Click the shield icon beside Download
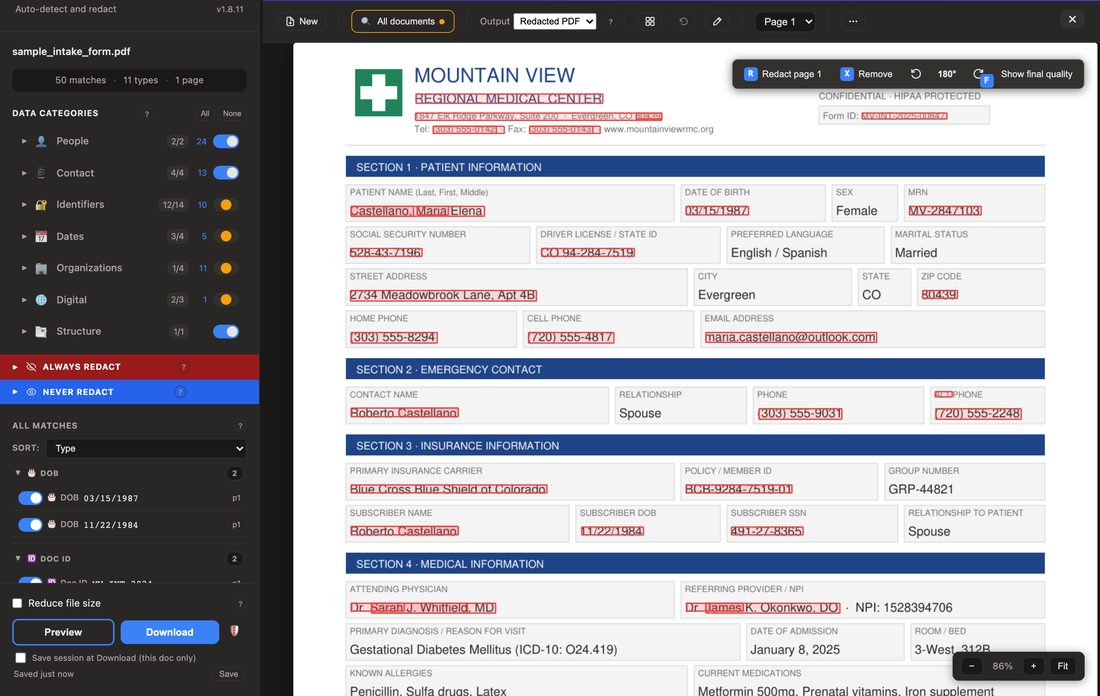This screenshot has width=1100, height=696. click(x=234, y=631)
